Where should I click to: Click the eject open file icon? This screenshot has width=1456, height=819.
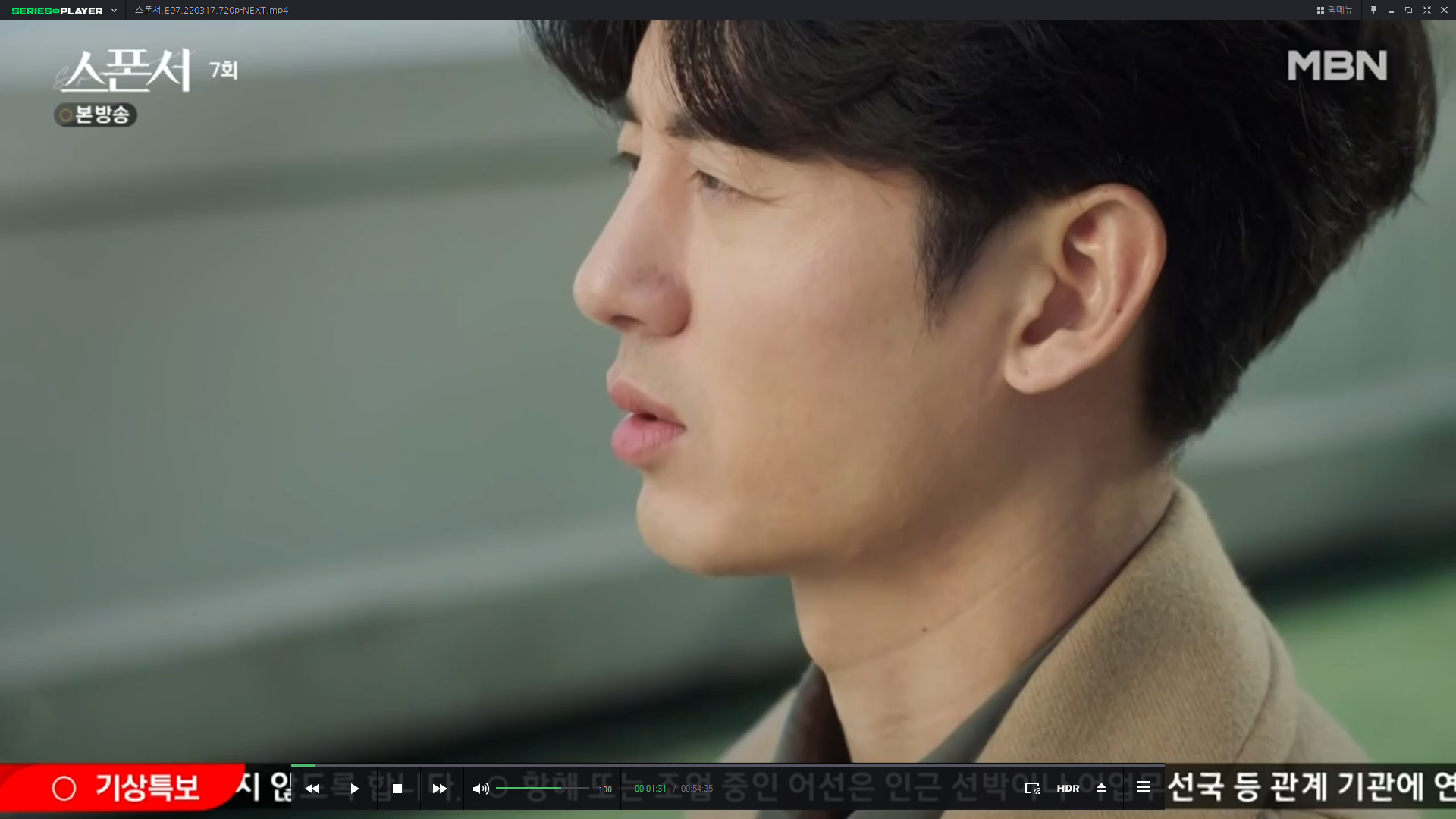pyautogui.click(x=1101, y=789)
